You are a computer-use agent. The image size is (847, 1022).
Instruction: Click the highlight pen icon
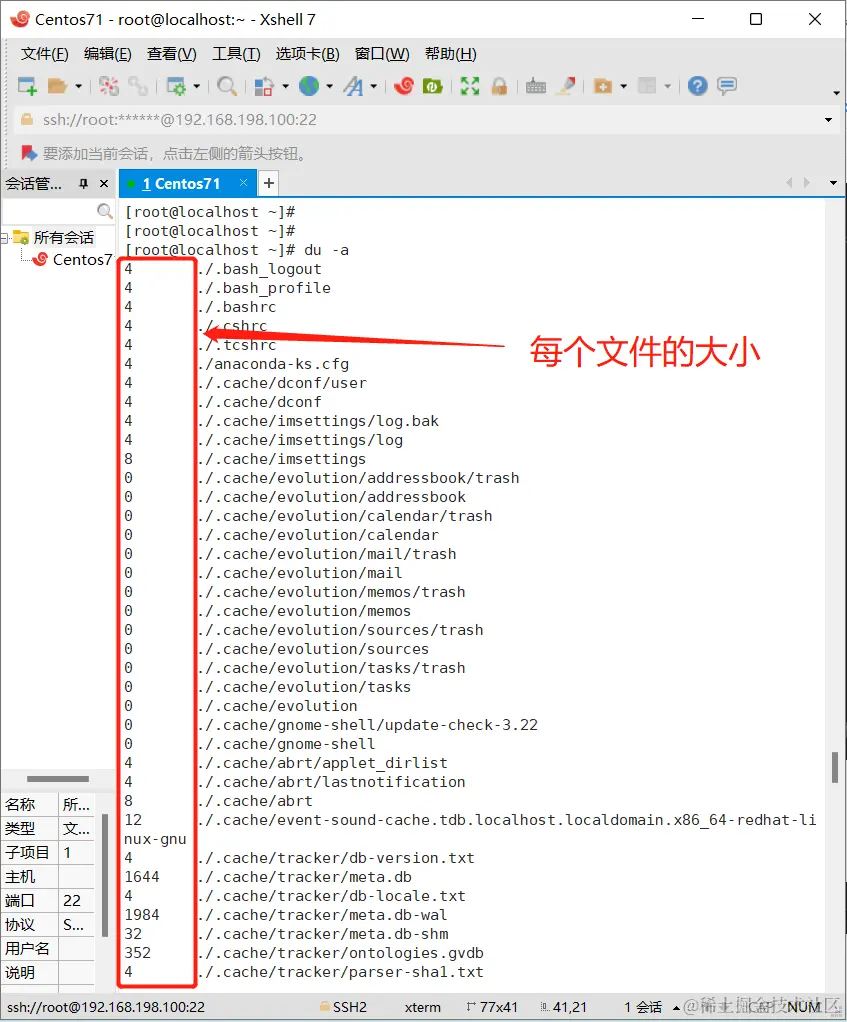tap(566, 85)
